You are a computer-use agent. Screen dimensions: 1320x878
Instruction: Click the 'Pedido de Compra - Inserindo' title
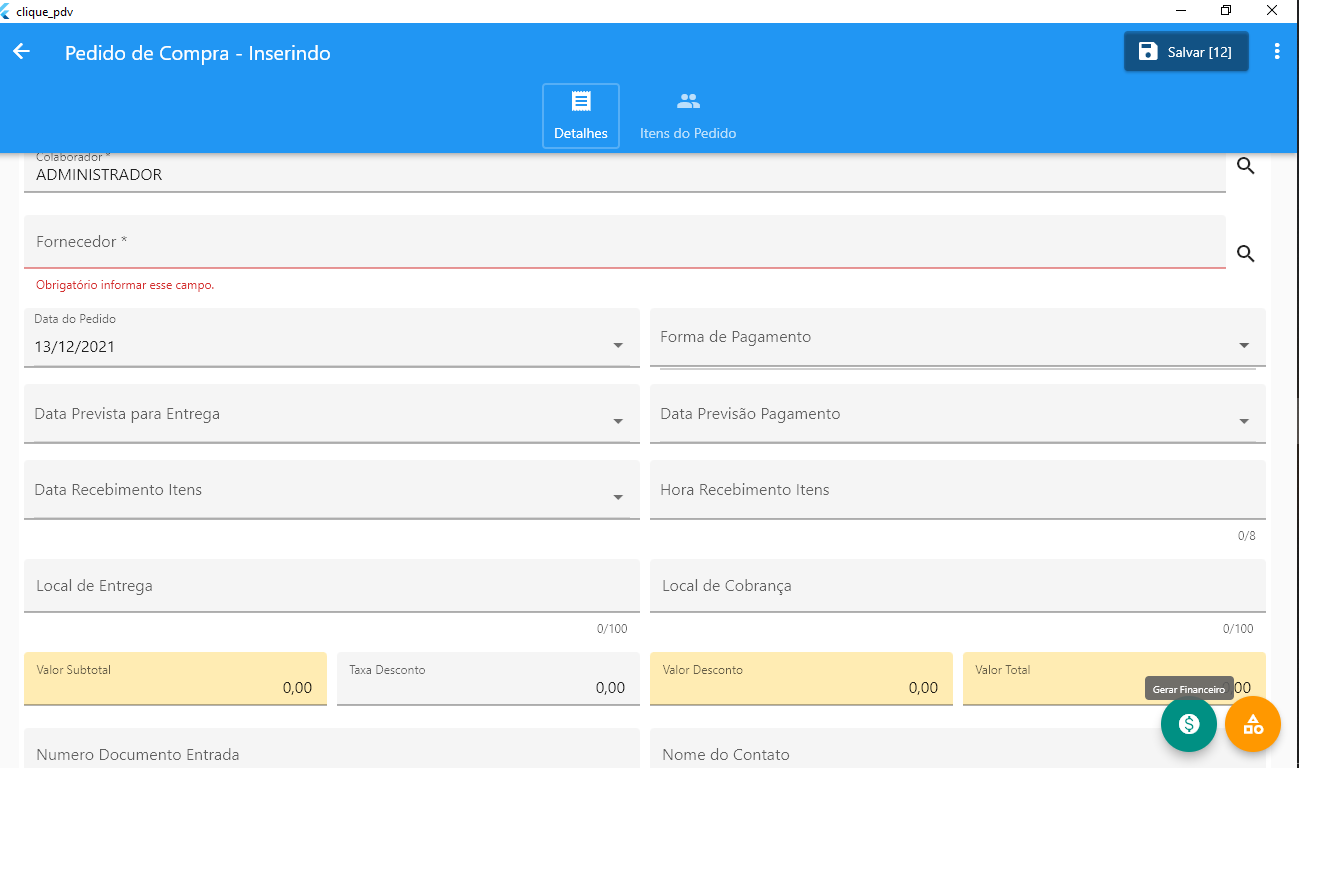click(x=198, y=53)
